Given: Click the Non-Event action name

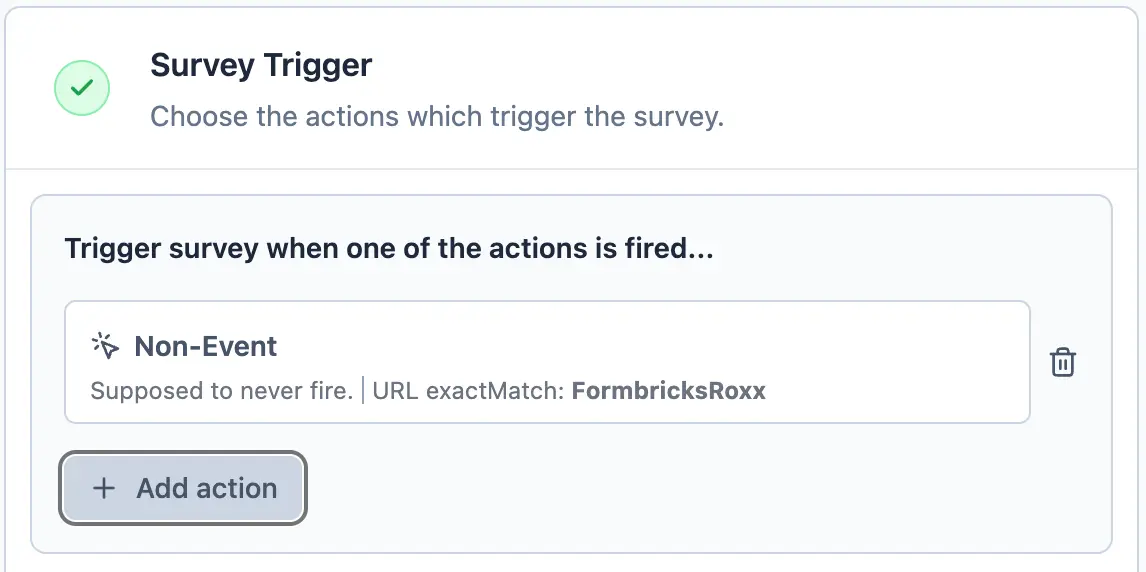Looking at the screenshot, I should click(x=206, y=346).
